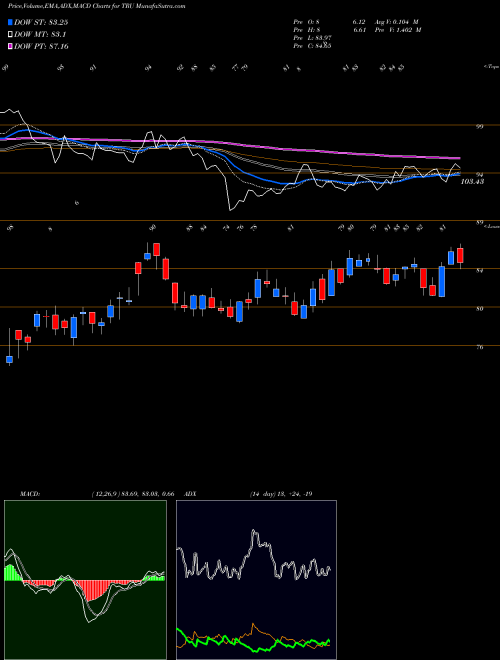Click the '103.43' price label on EMA chart
Screen dimensions: 500x660
472,181
